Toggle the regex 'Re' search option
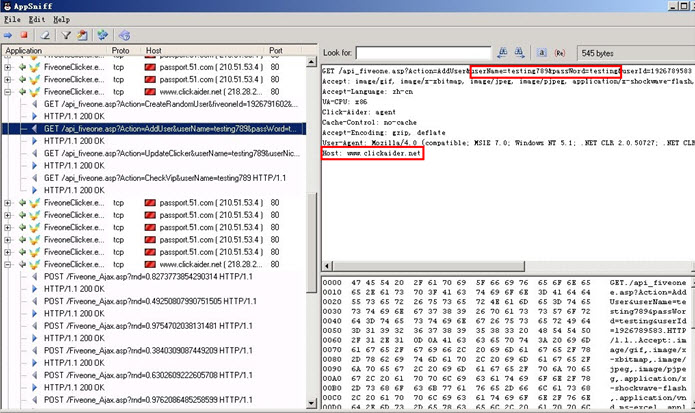695x413 pixels. [558, 51]
